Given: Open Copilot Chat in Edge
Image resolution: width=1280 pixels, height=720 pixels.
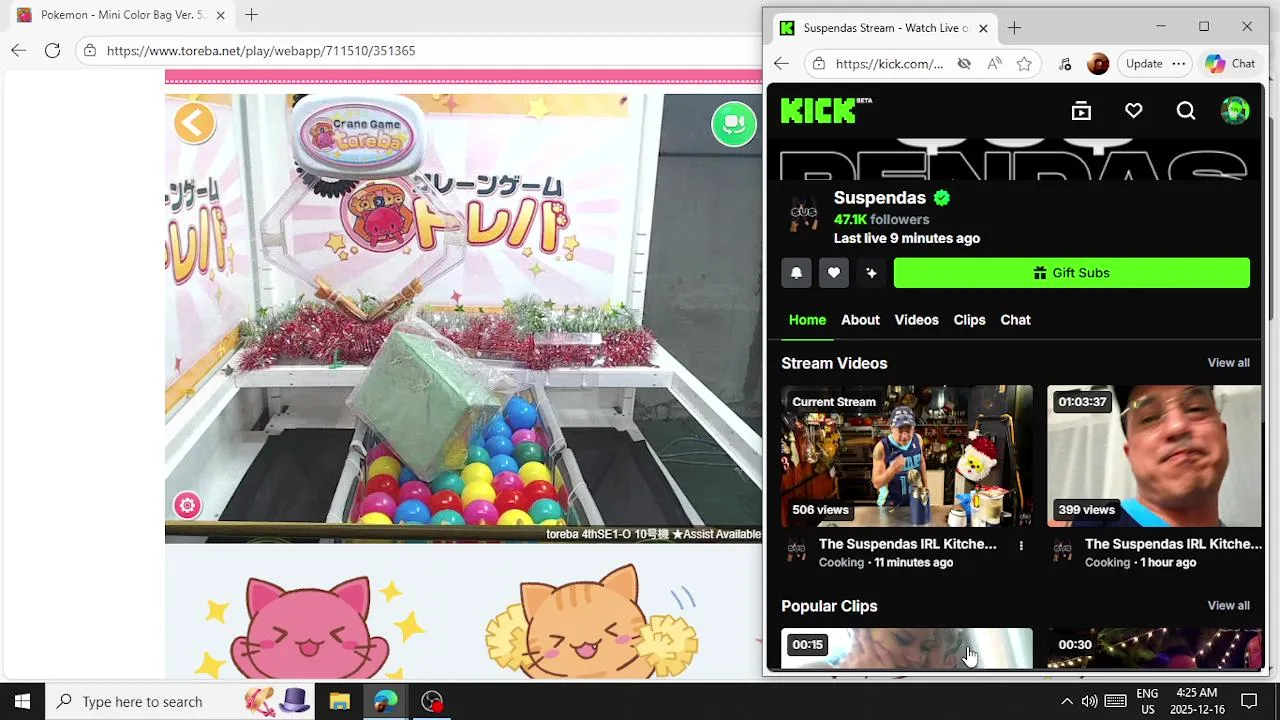Looking at the screenshot, I should pyautogui.click(x=1230, y=64).
